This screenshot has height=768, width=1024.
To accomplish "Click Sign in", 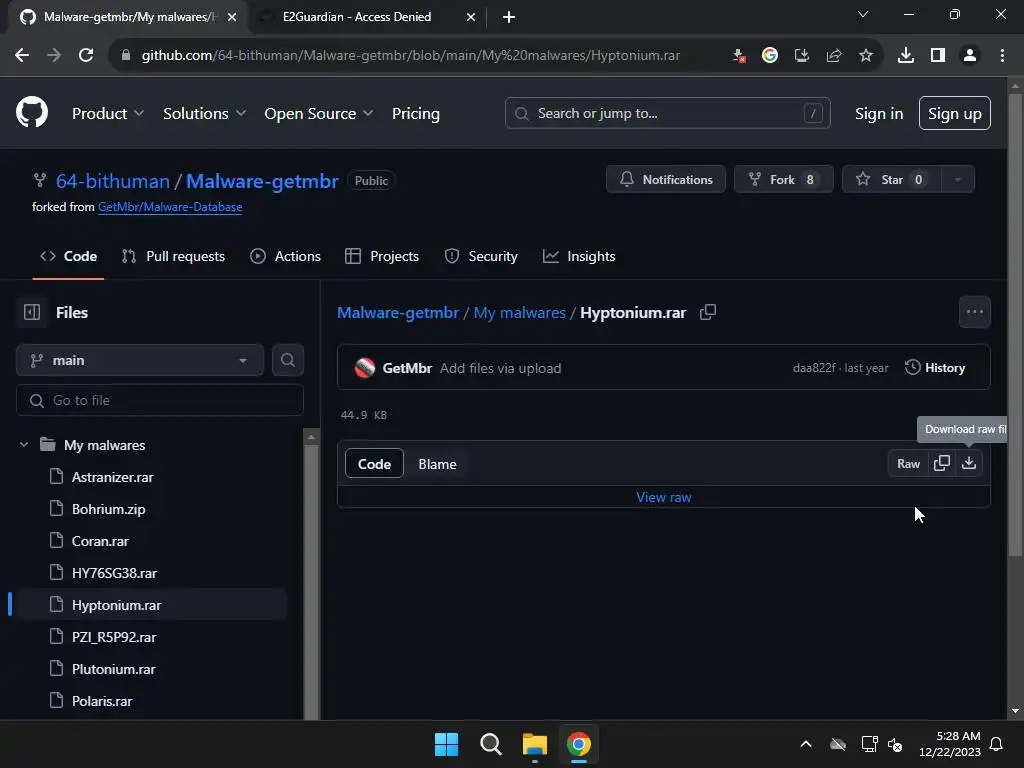I will click(x=879, y=113).
